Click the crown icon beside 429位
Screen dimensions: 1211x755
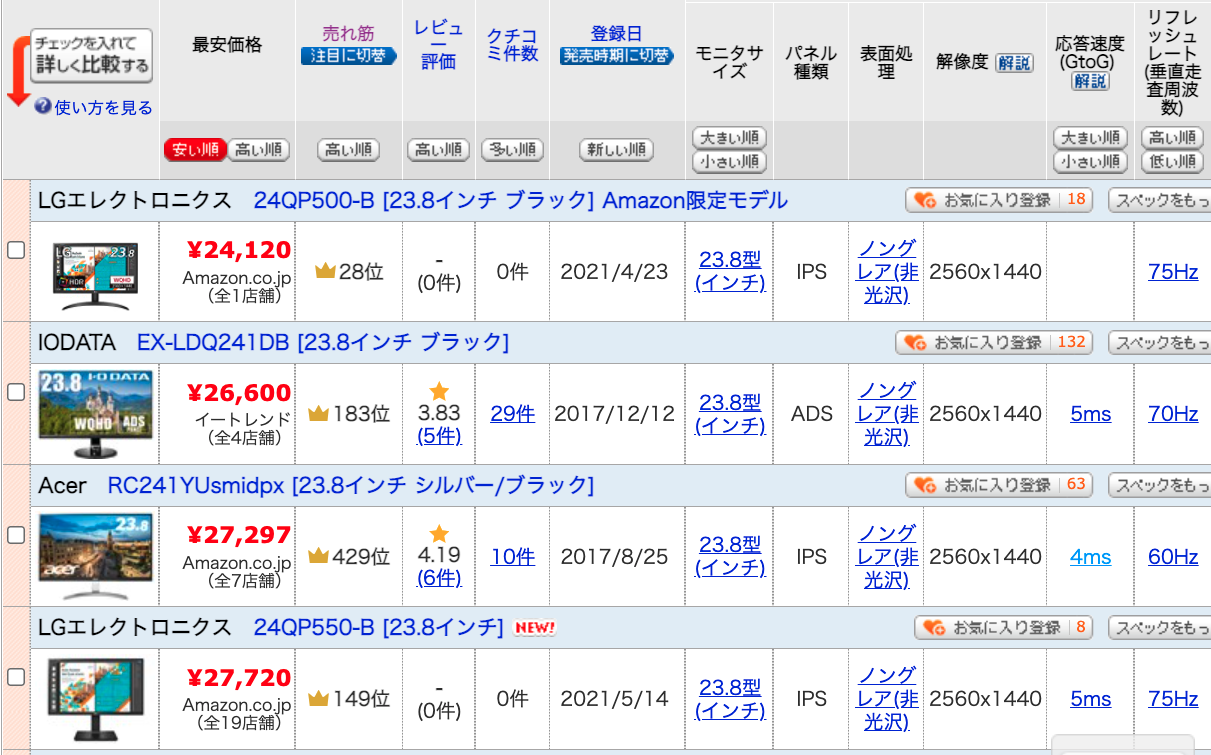point(318,556)
